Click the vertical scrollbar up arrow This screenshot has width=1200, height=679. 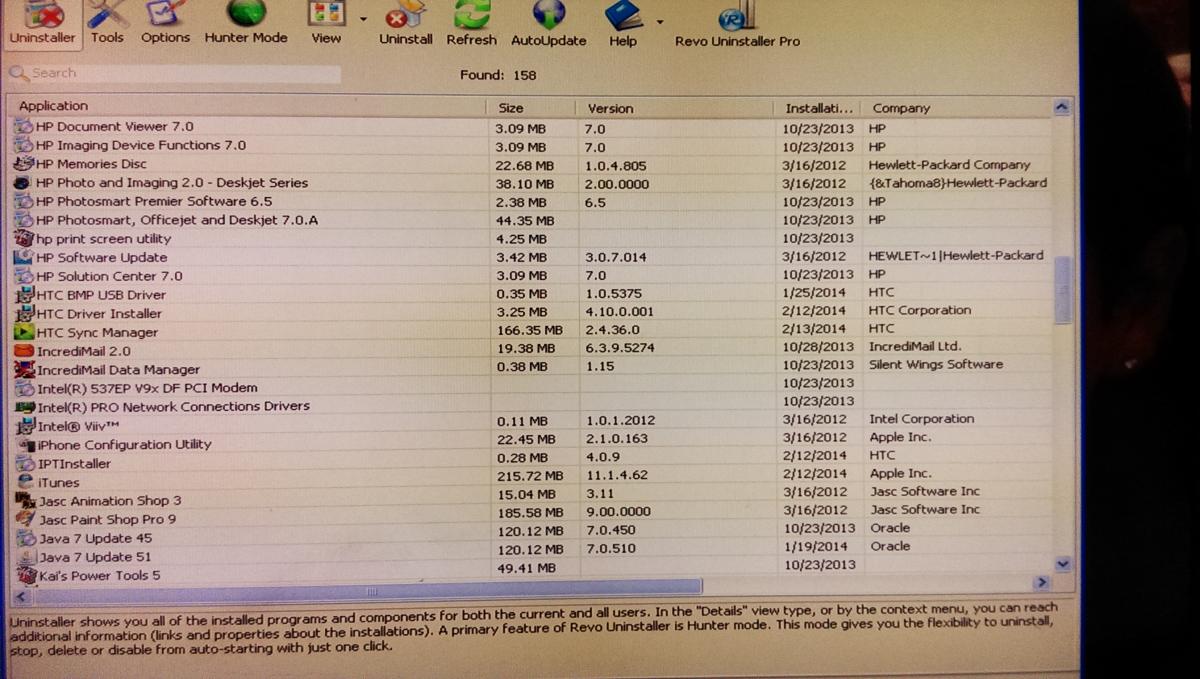click(1062, 108)
